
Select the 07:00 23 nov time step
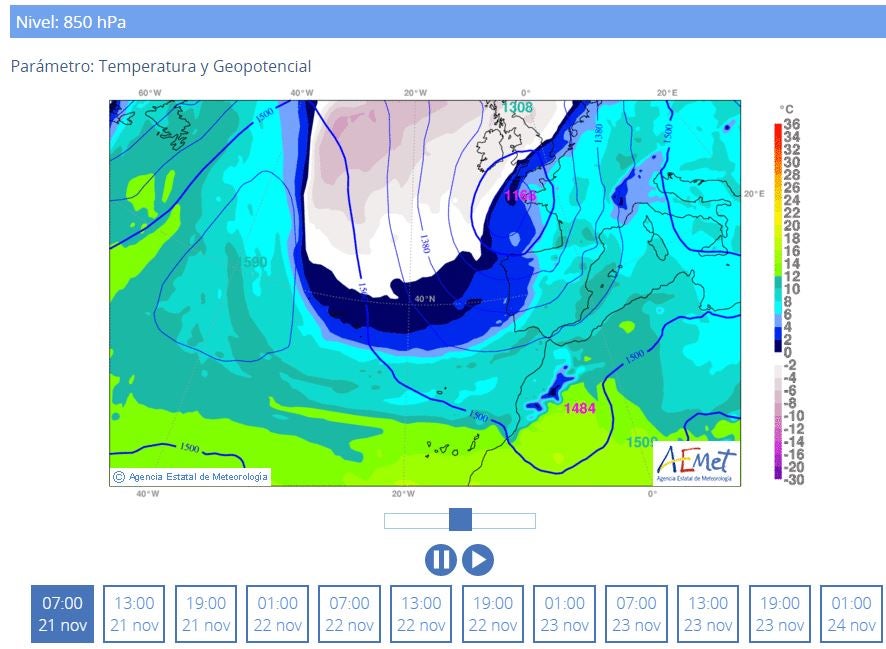pyautogui.click(x=636, y=614)
